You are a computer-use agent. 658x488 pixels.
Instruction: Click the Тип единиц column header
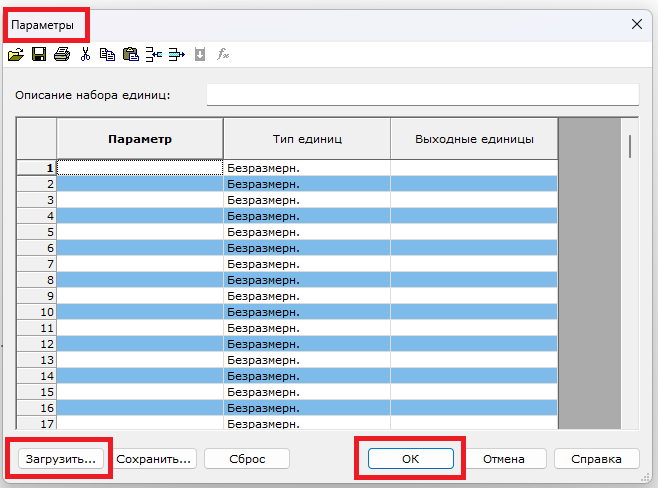(x=306, y=139)
